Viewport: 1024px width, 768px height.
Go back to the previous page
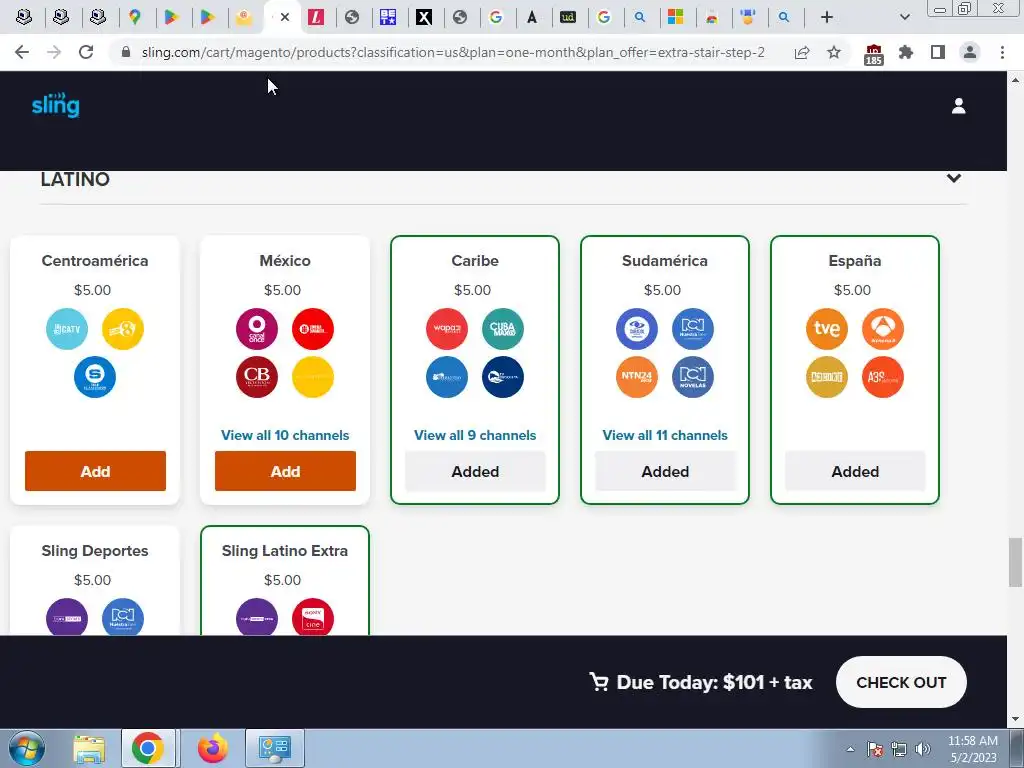point(22,52)
